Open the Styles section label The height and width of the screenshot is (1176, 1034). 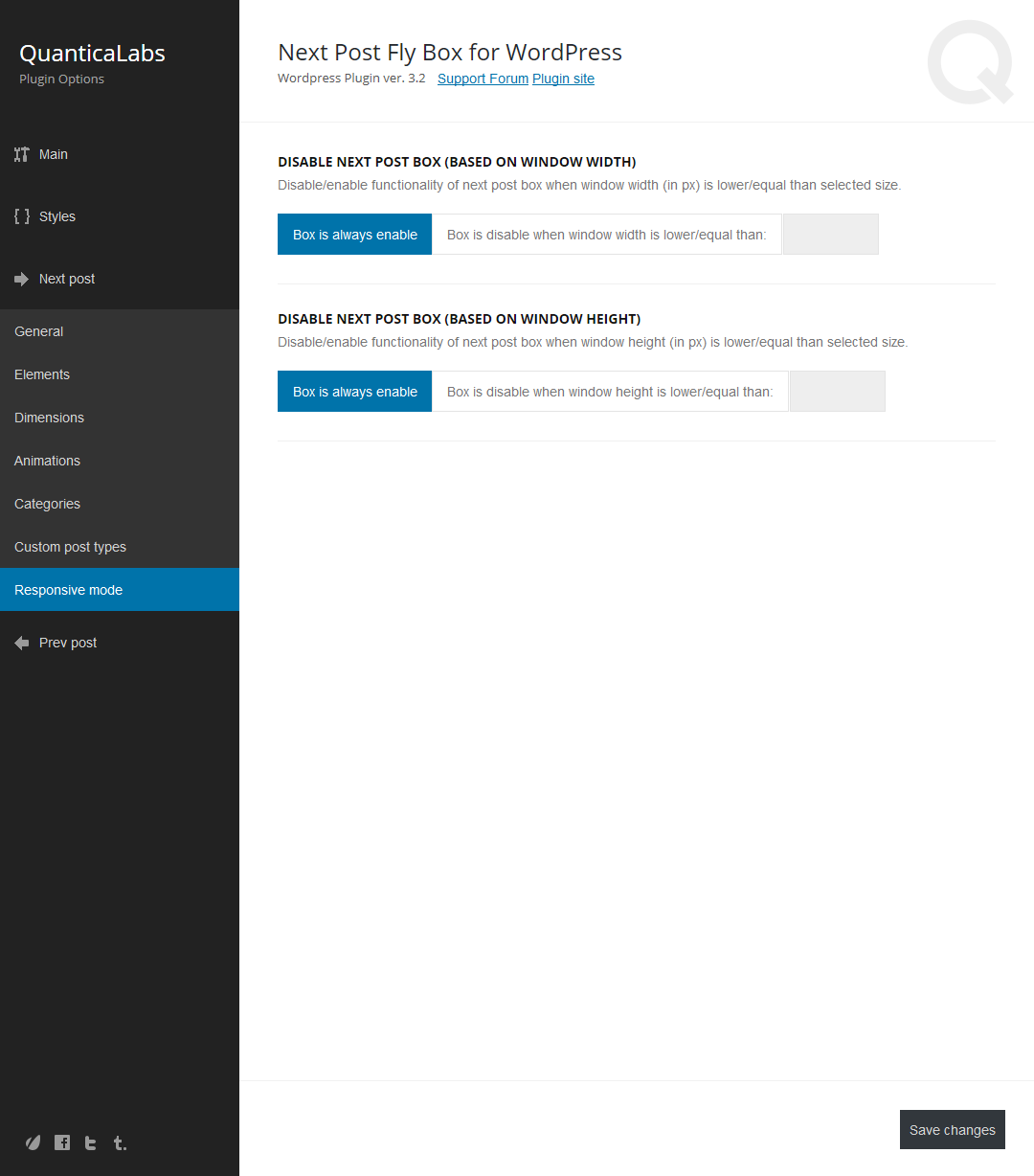(x=57, y=216)
